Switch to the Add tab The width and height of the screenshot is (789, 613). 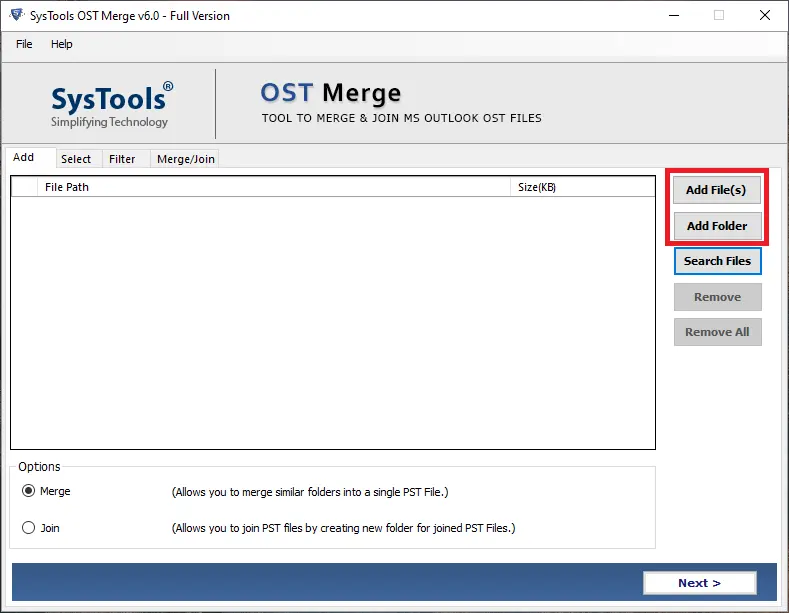click(x=29, y=158)
